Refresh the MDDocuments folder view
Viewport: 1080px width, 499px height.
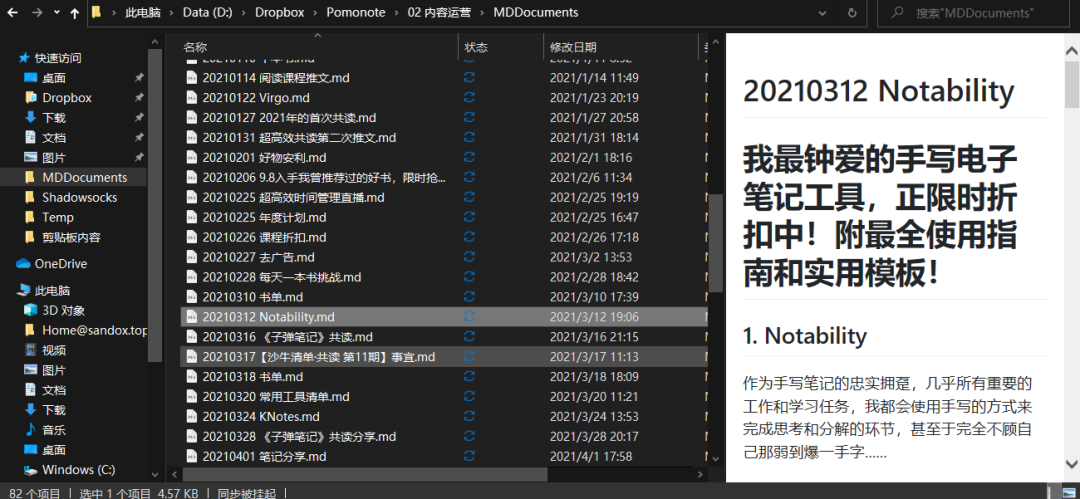coord(852,12)
